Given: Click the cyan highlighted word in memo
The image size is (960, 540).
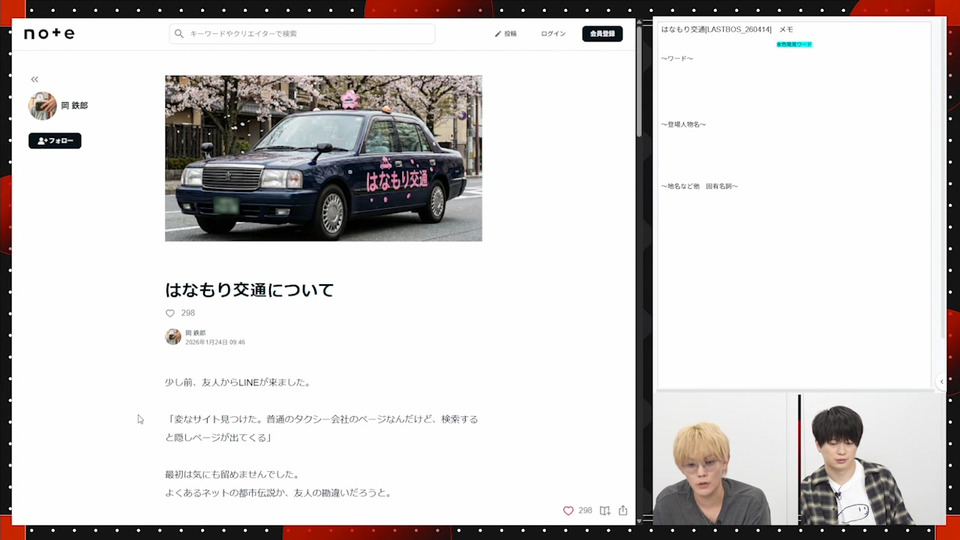Looking at the screenshot, I should point(794,44).
